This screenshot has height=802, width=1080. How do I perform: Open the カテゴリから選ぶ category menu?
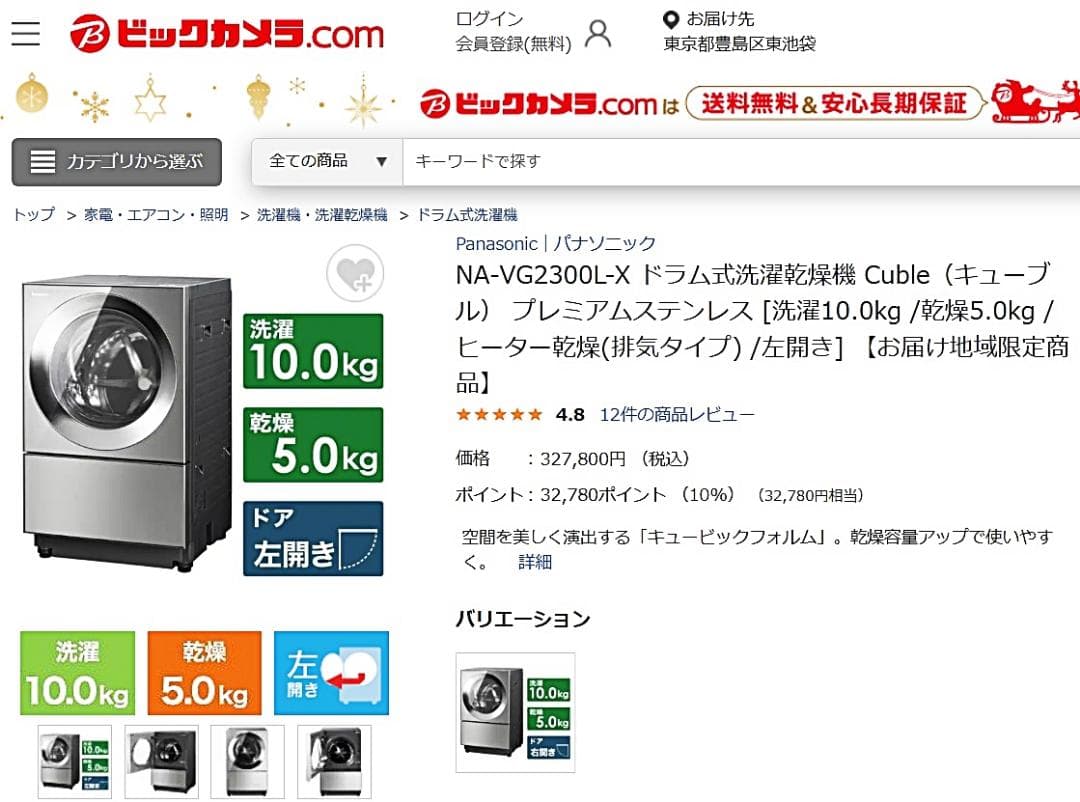click(x=116, y=162)
